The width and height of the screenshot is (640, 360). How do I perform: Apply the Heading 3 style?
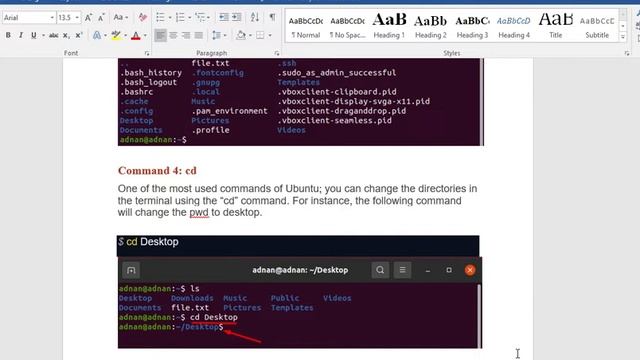(472, 27)
